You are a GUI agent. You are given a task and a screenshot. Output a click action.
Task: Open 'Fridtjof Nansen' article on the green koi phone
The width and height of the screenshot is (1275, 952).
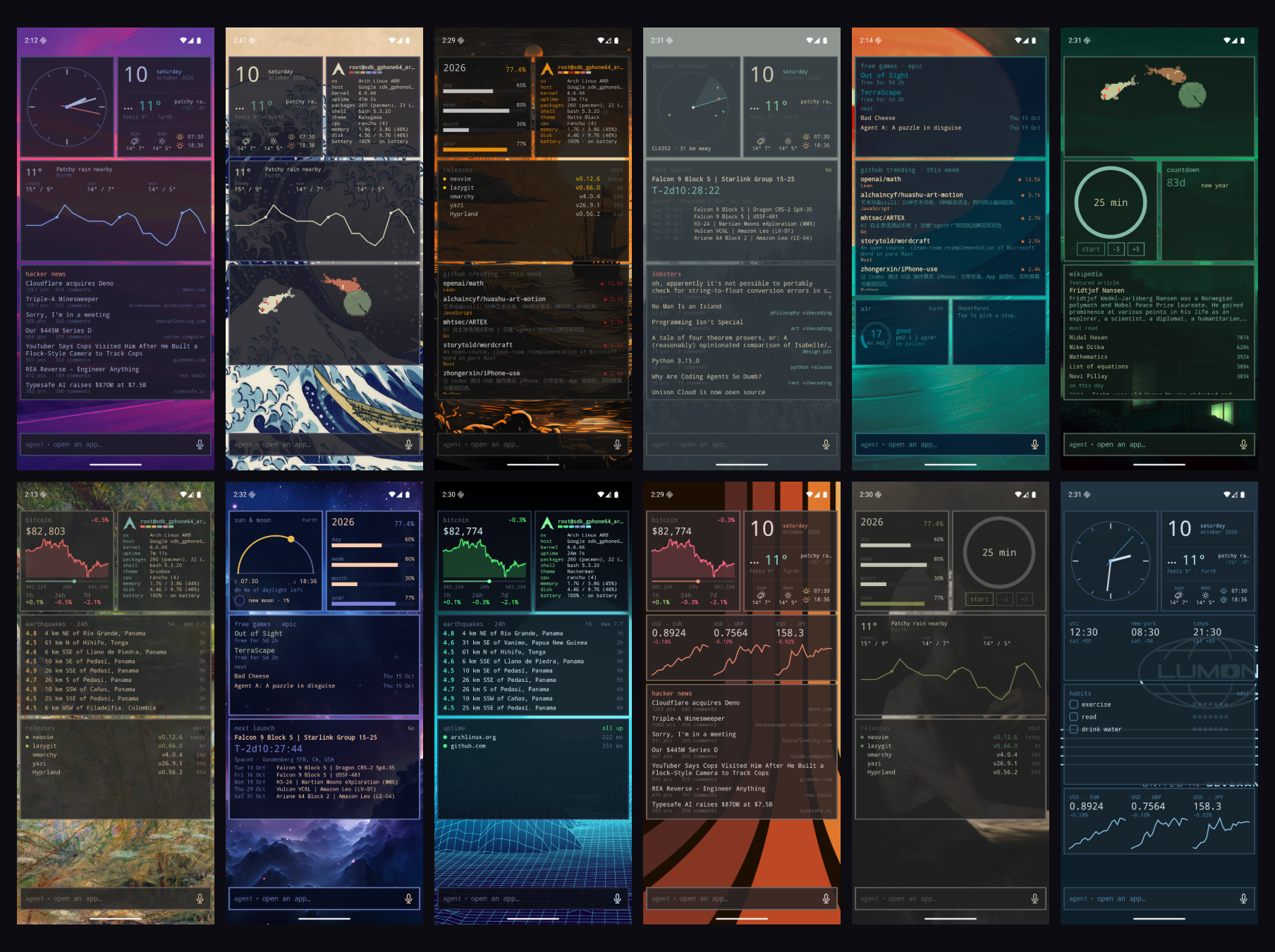1097,291
